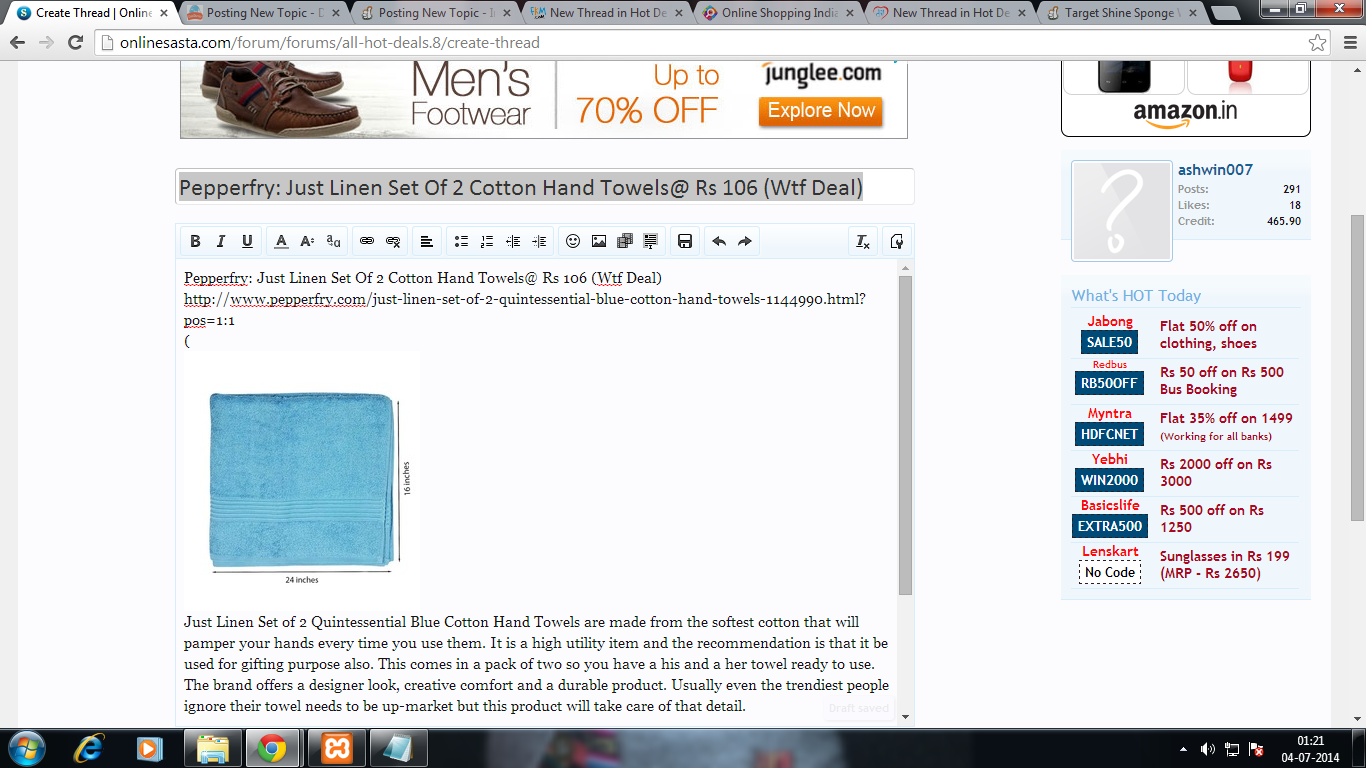Decrease indent with the outdent icon
1366x768 pixels.
tap(513, 241)
